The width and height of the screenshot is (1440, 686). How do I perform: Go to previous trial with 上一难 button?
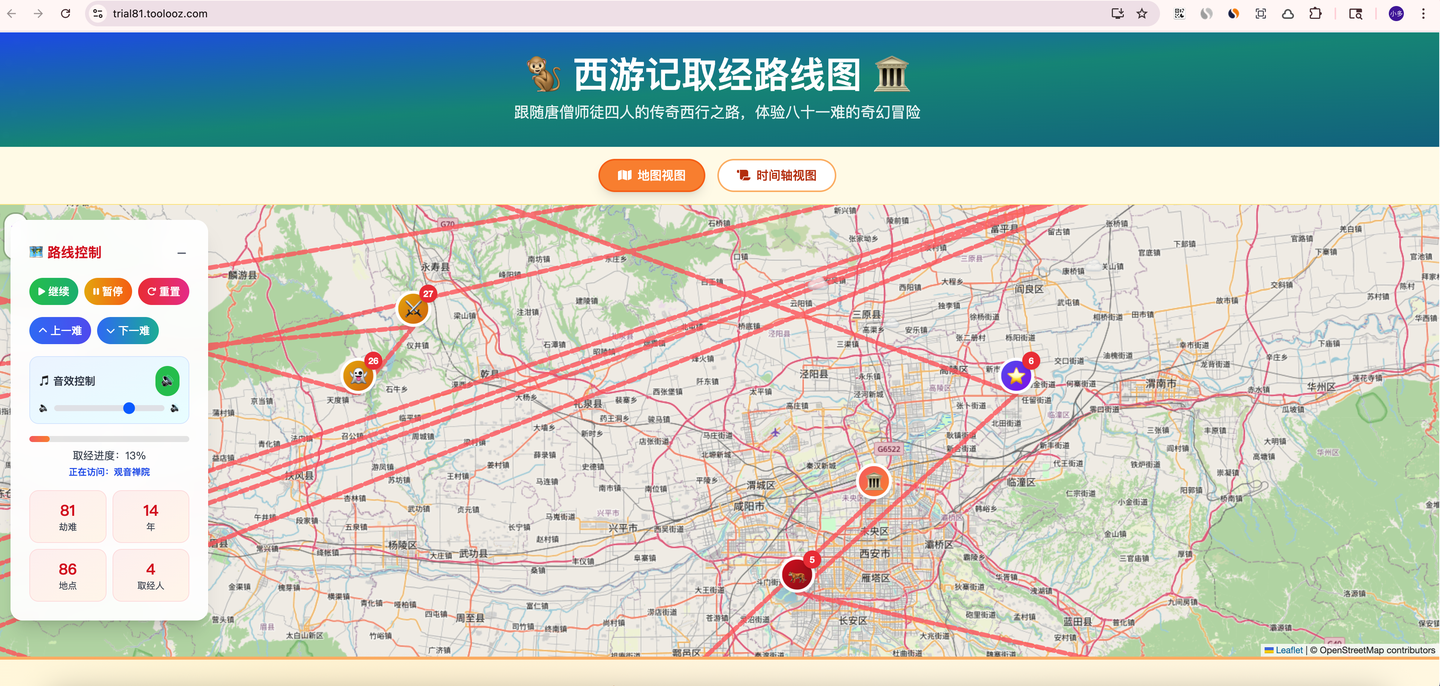[59, 330]
